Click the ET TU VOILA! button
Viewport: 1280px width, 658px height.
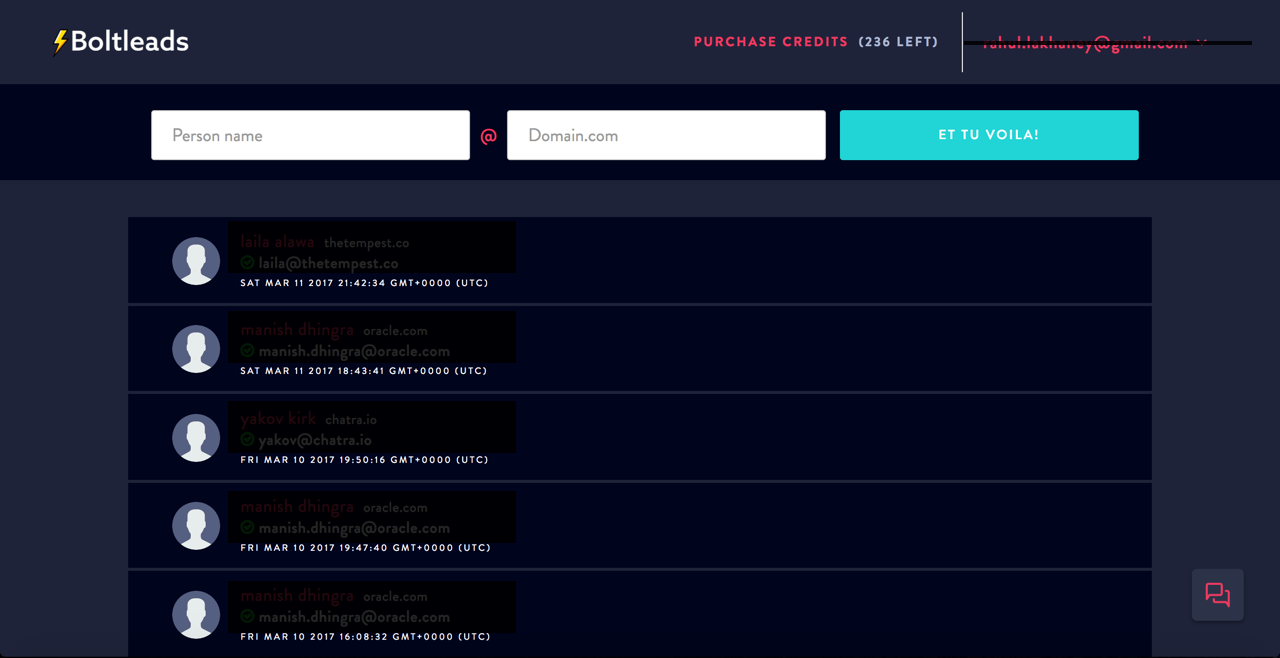[x=989, y=135]
